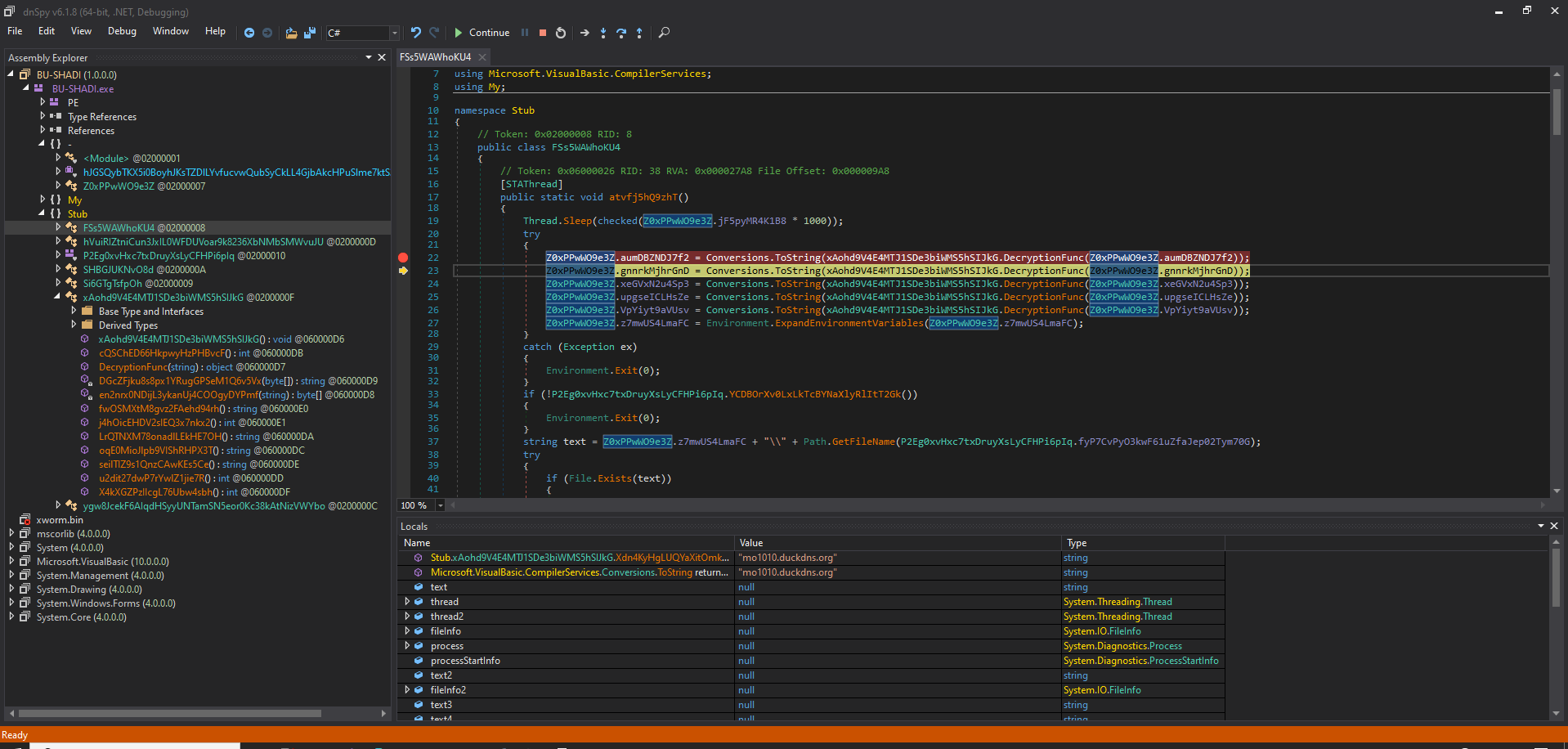
Task: Open the Search magnifier icon
Action: click(x=664, y=33)
